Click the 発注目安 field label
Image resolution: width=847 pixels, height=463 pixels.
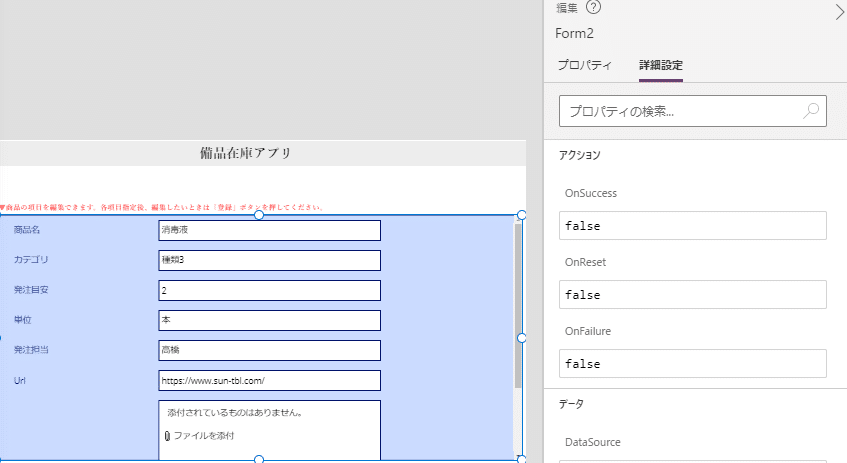pos(31,290)
